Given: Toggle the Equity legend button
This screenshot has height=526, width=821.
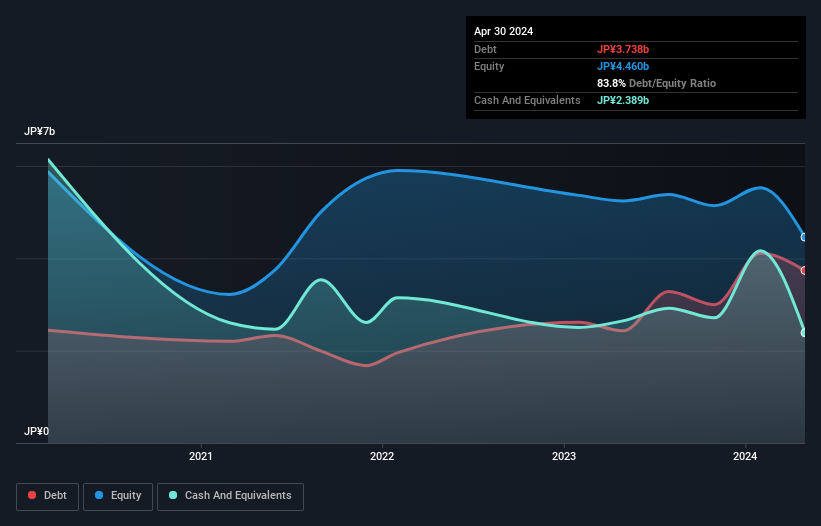Looking at the screenshot, I should (118, 496).
